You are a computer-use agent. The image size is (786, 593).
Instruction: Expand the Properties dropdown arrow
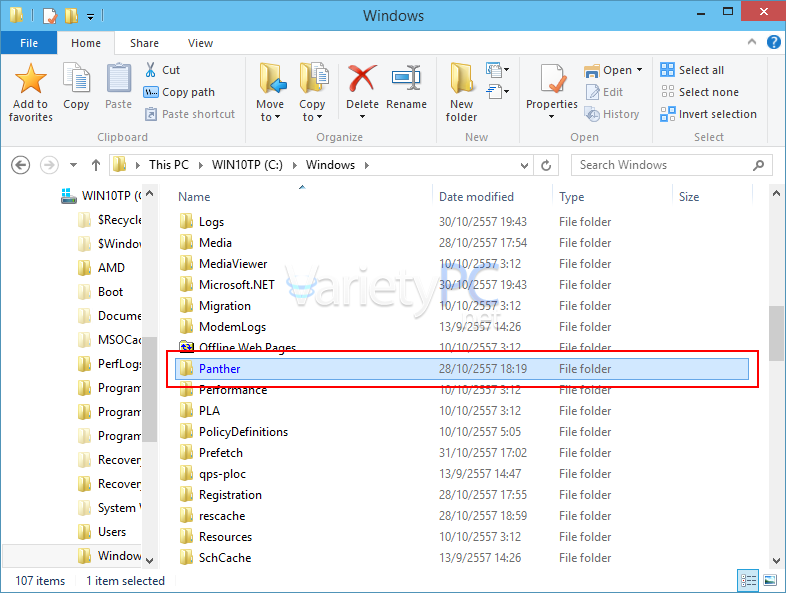551,117
